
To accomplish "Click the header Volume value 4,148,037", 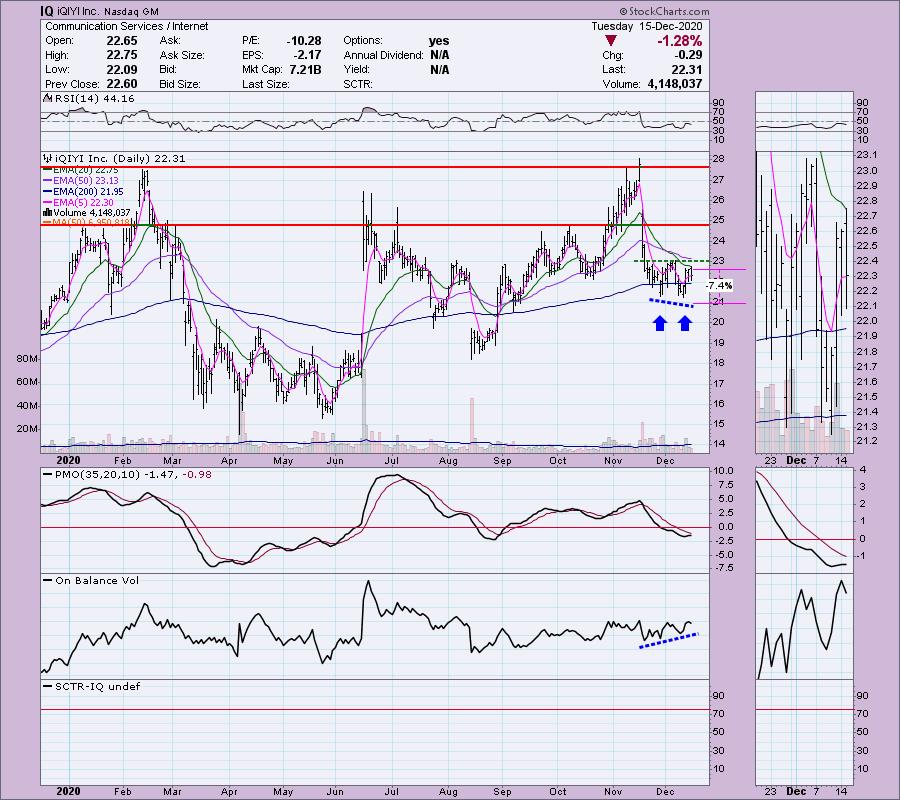I will point(674,84).
